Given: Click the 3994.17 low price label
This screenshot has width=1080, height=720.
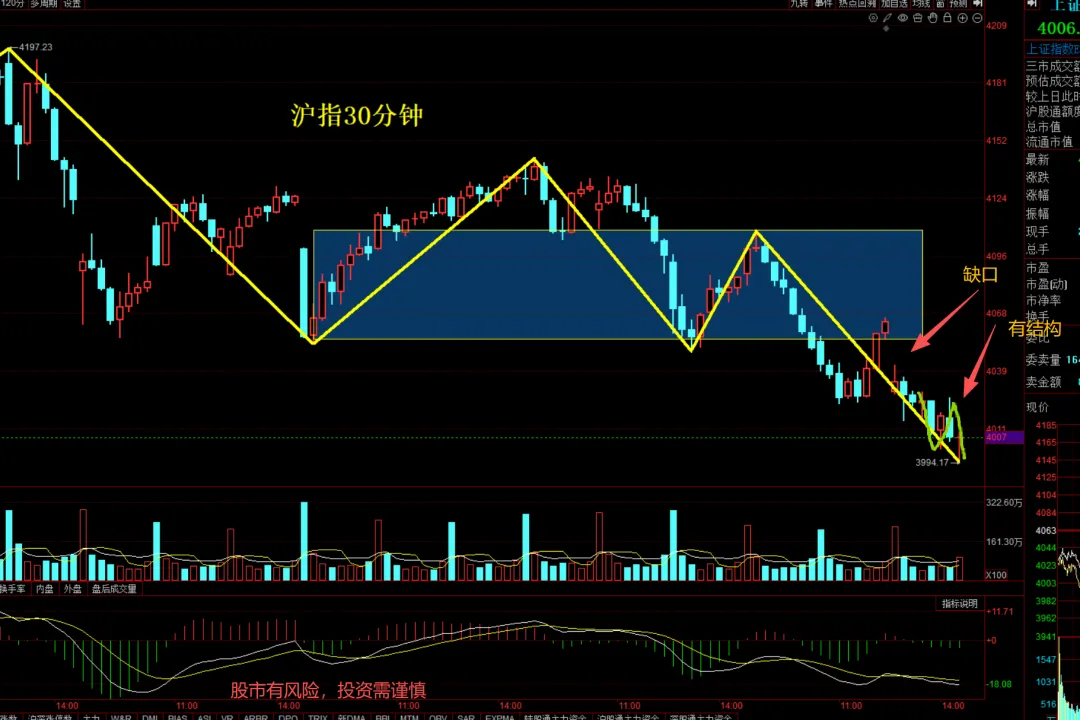Looking at the screenshot, I should [932, 462].
